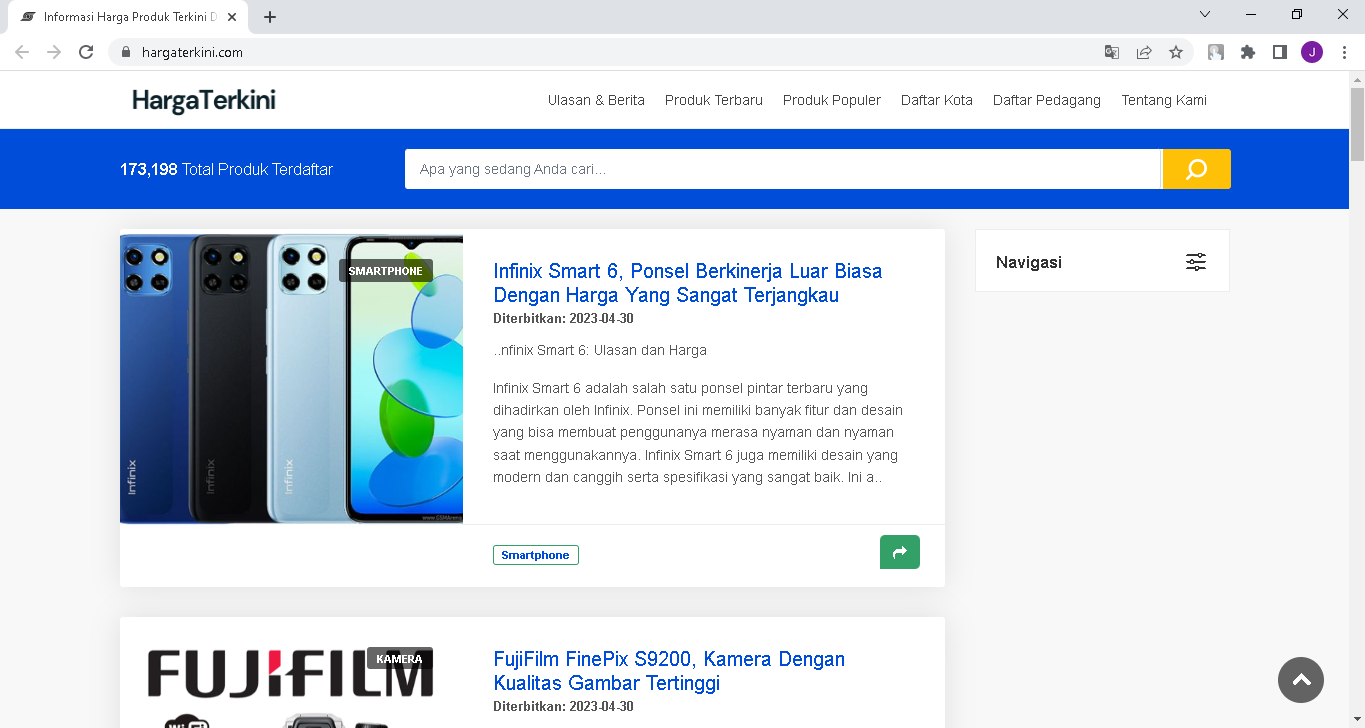The width and height of the screenshot is (1365, 728).
Task: Go back with the browser back arrow
Action: point(22,52)
